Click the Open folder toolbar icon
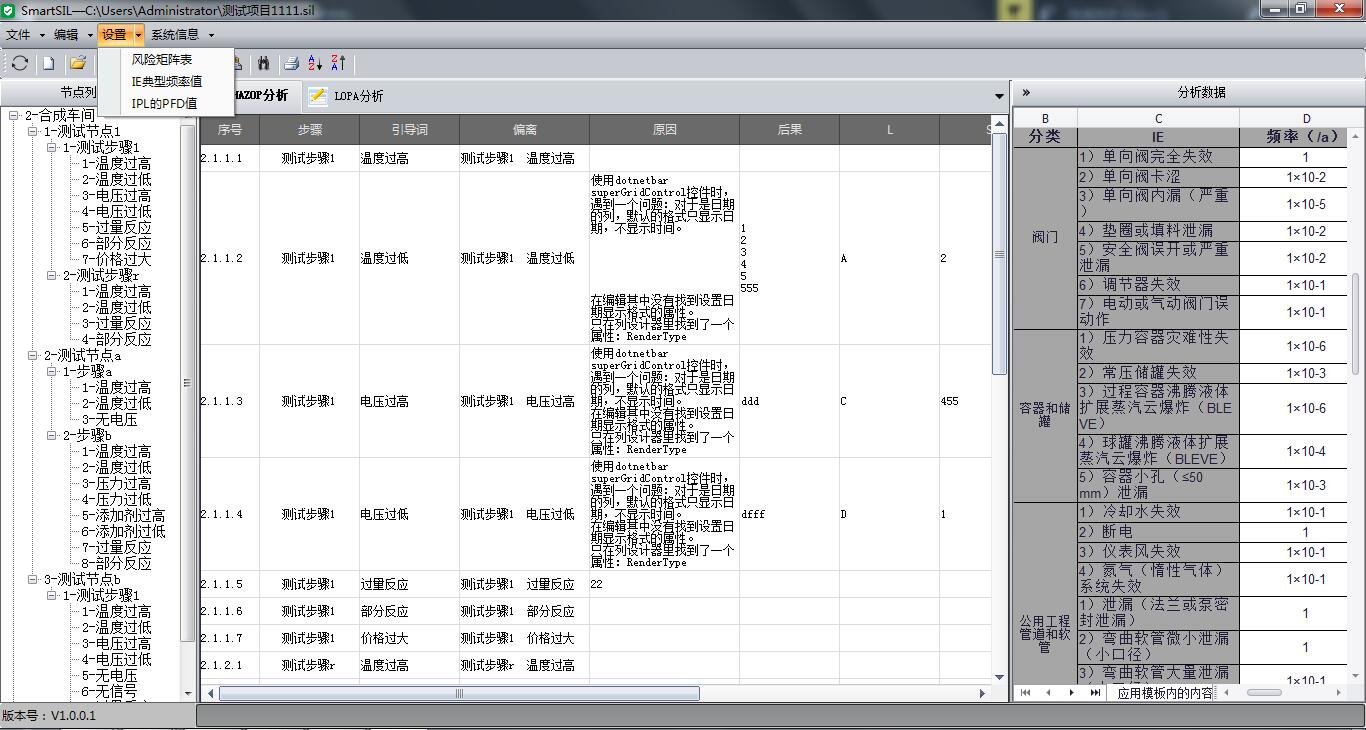The width and height of the screenshot is (1366, 730). point(77,64)
